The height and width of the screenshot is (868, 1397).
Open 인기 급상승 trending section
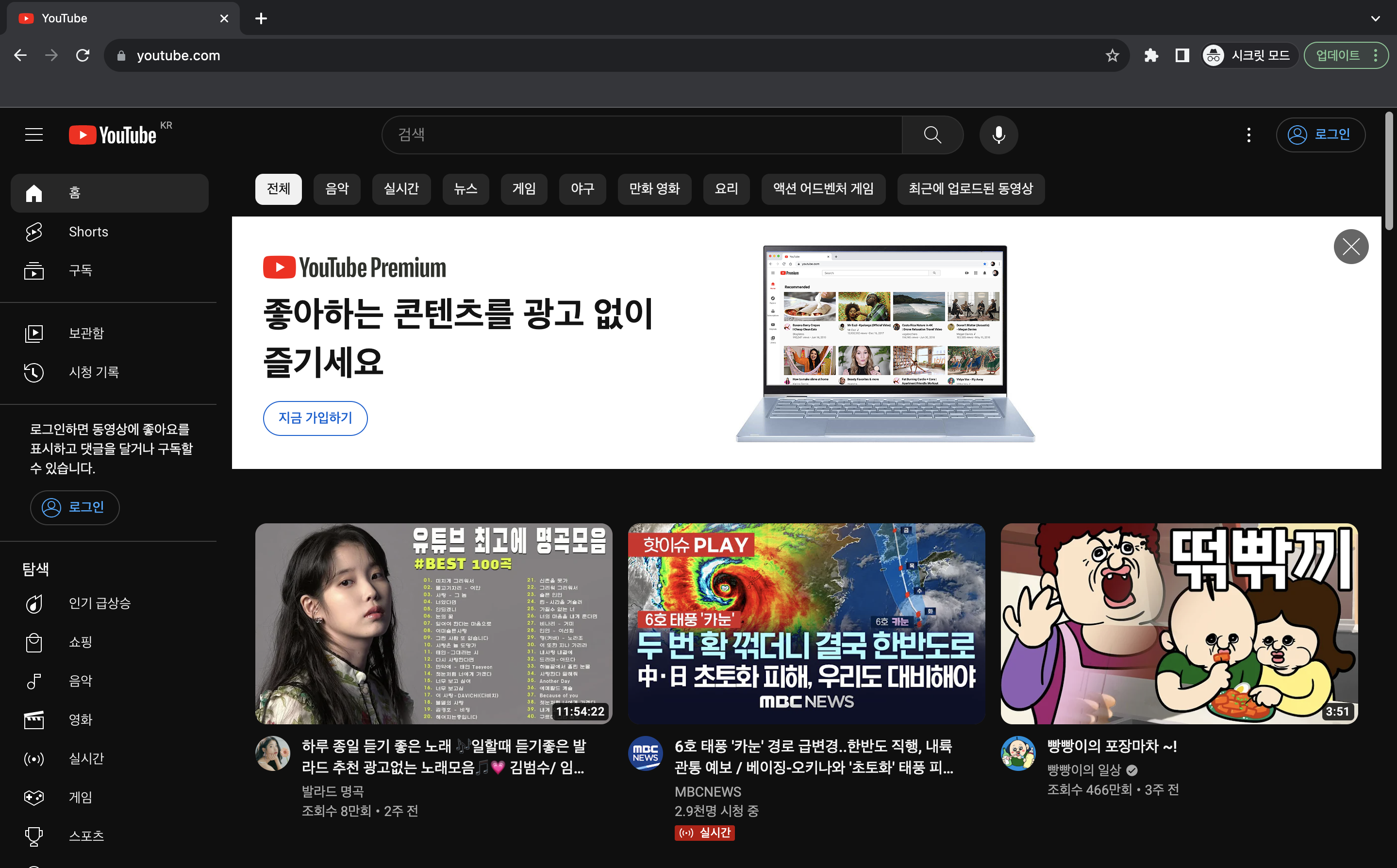point(100,603)
